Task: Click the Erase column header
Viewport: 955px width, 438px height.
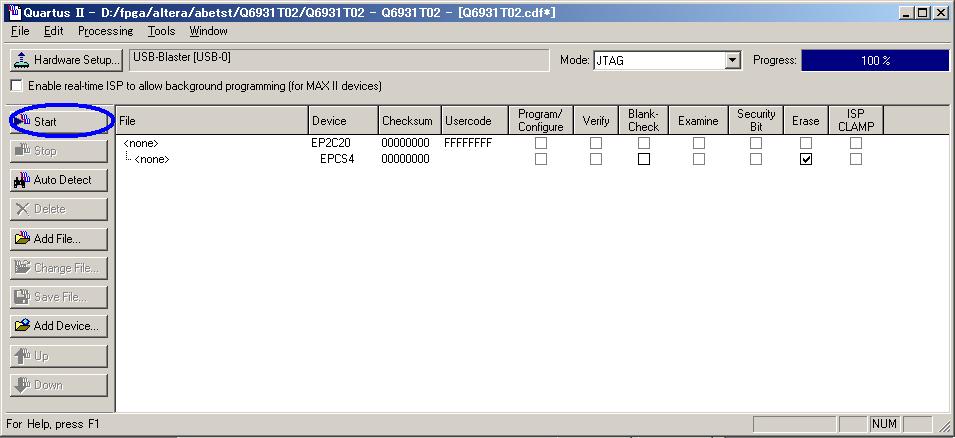Action: coord(806,121)
